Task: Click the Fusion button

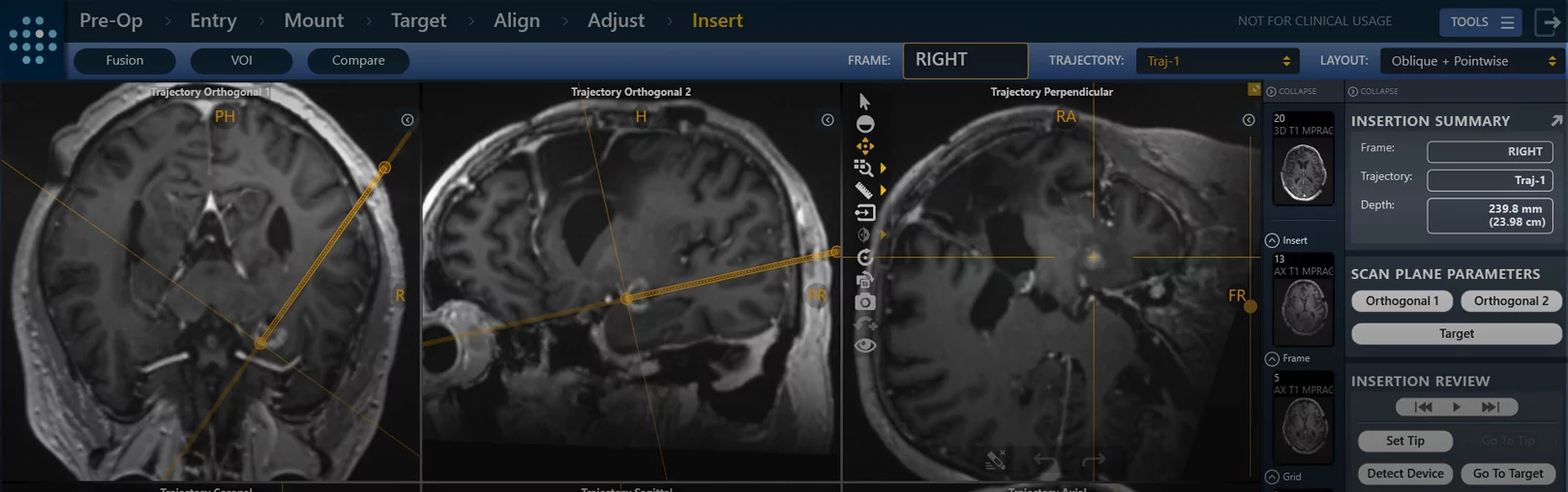Action: [x=125, y=60]
